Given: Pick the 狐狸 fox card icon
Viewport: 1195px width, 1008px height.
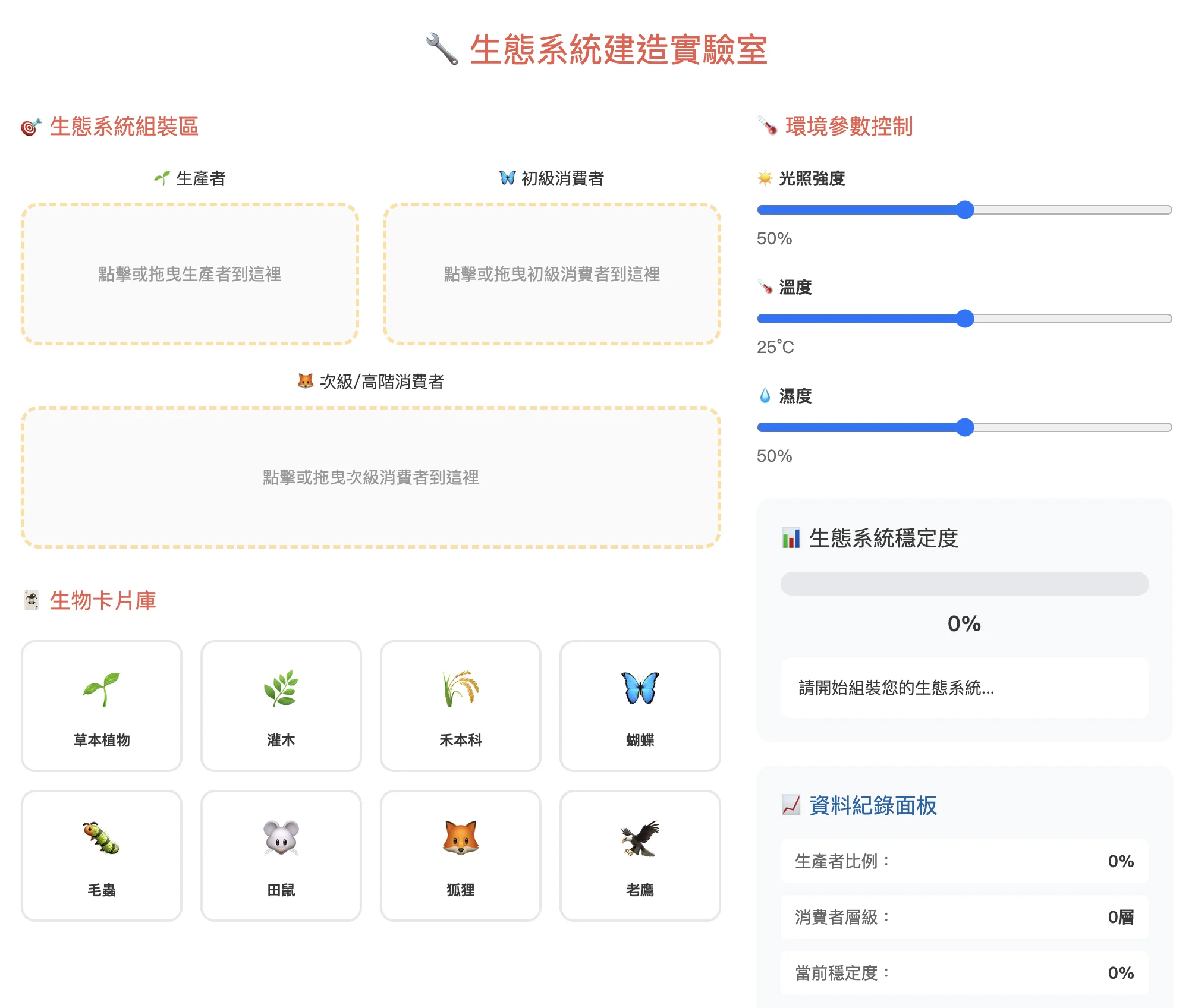Looking at the screenshot, I should click(x=461, y=839).
